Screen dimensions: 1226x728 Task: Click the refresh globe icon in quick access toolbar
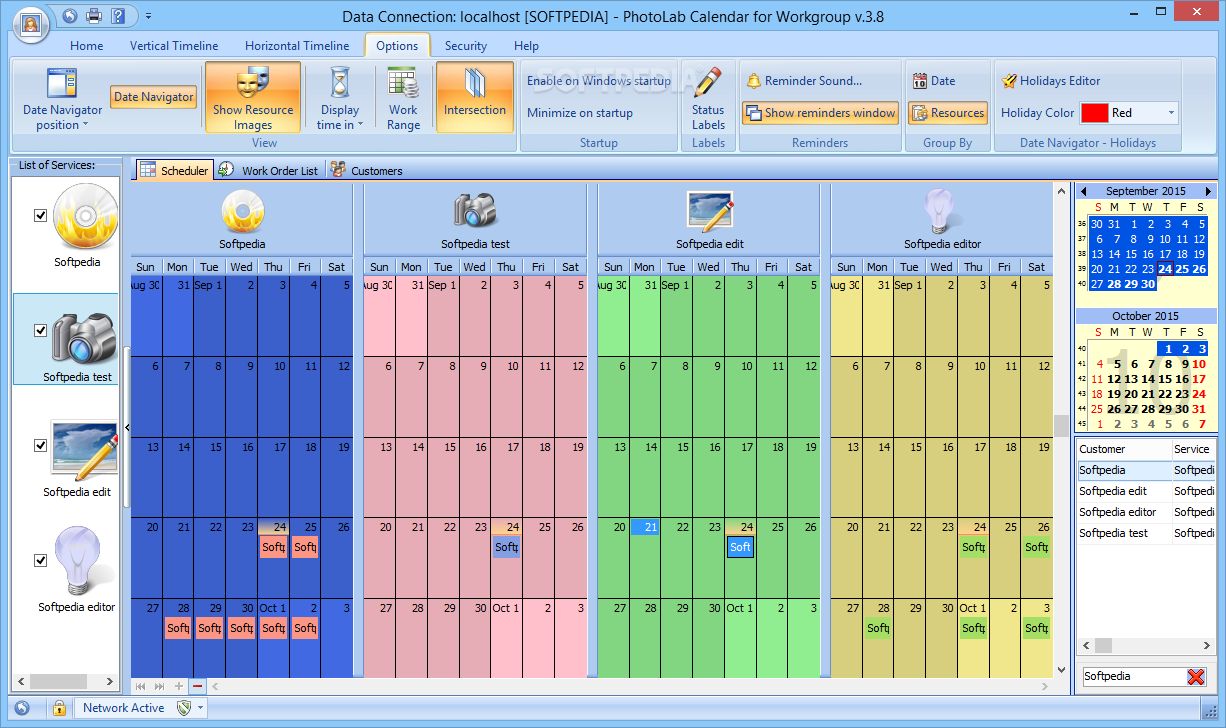(69, 16)
